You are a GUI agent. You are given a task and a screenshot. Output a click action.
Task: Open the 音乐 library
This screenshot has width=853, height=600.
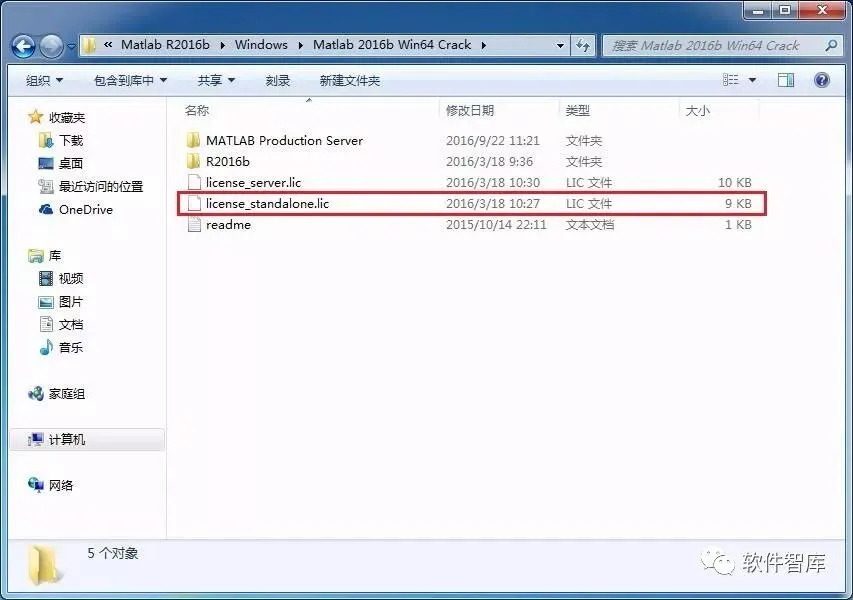(71, 348)
